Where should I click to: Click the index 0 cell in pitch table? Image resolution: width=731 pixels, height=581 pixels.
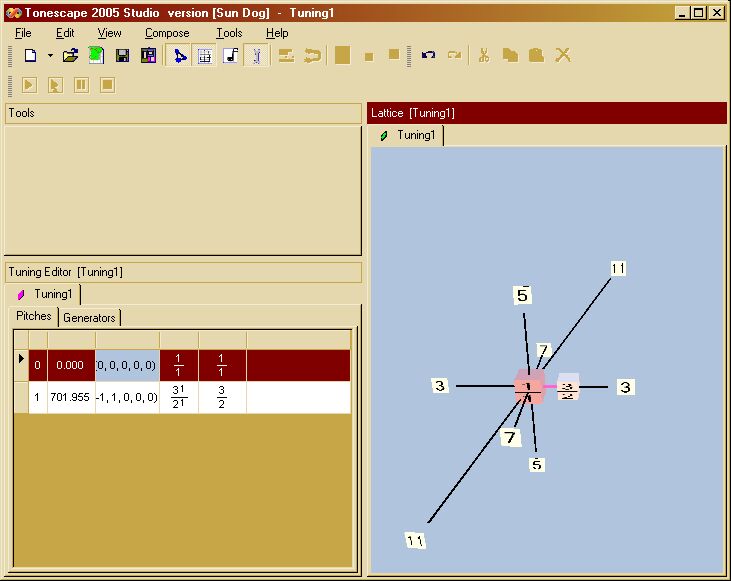[x=37, y=365]
